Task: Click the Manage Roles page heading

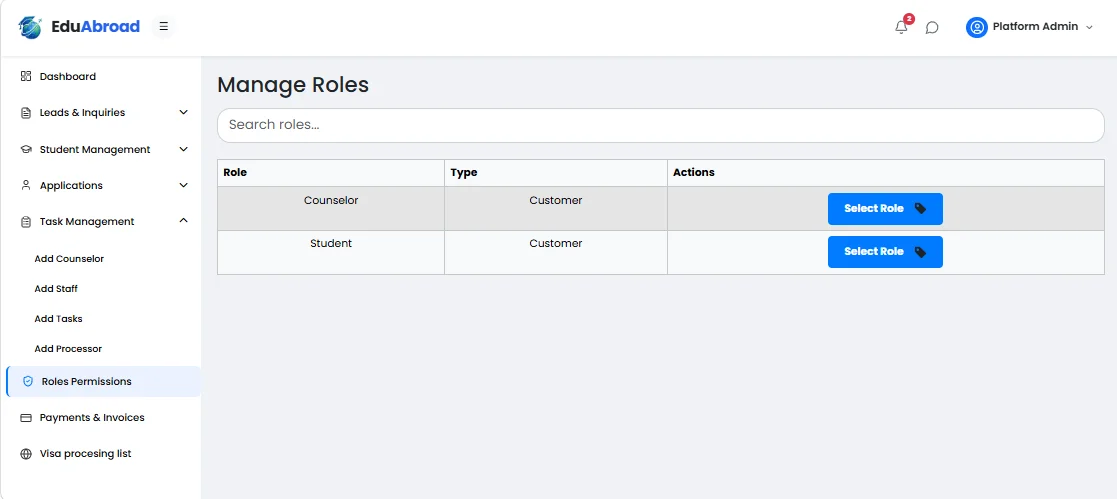Action: [x=293, y=85]
